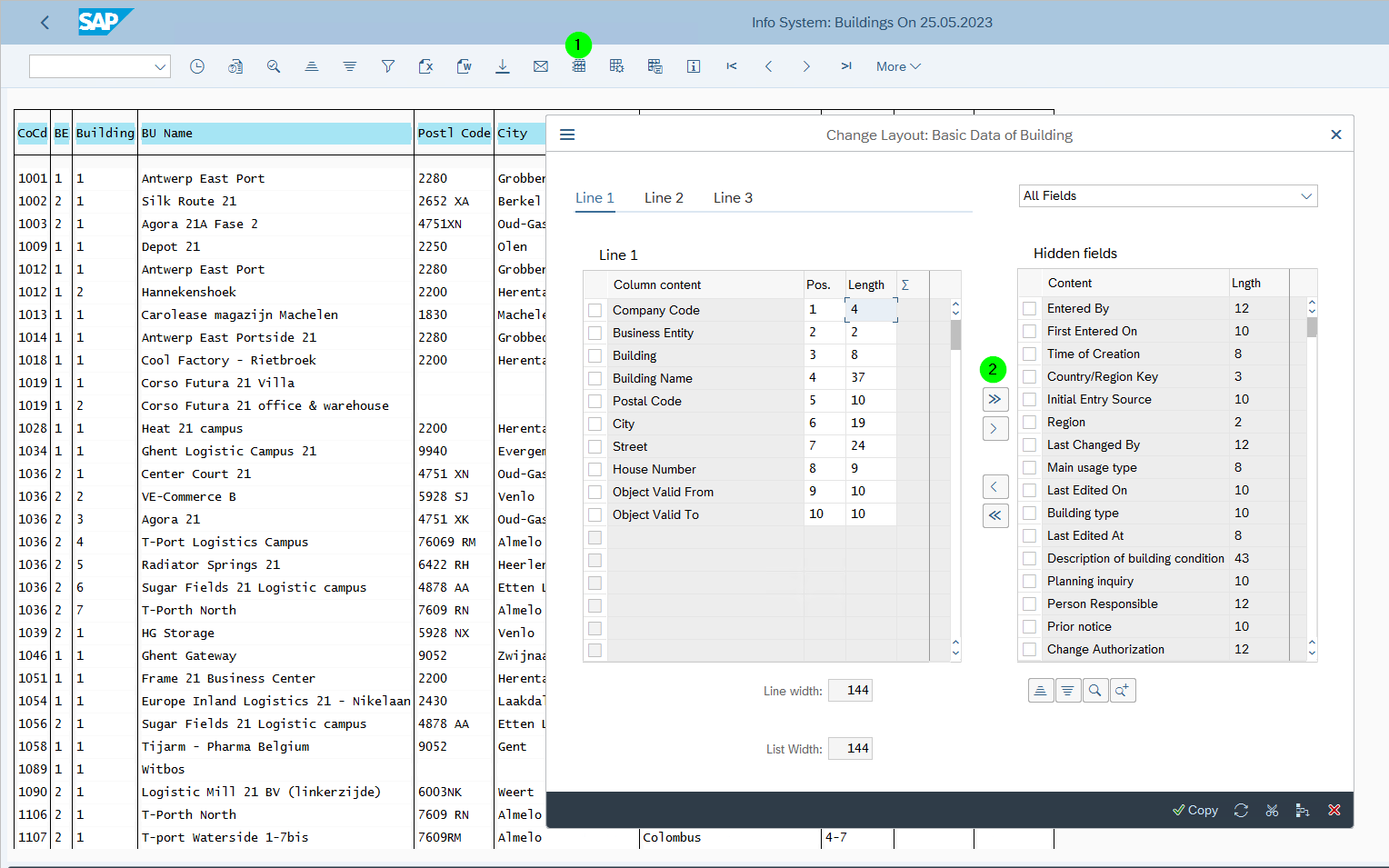Click the find next icon below hidden fields
Viewport: 1389px width, 868px height.
click(x=1123, y=691)
